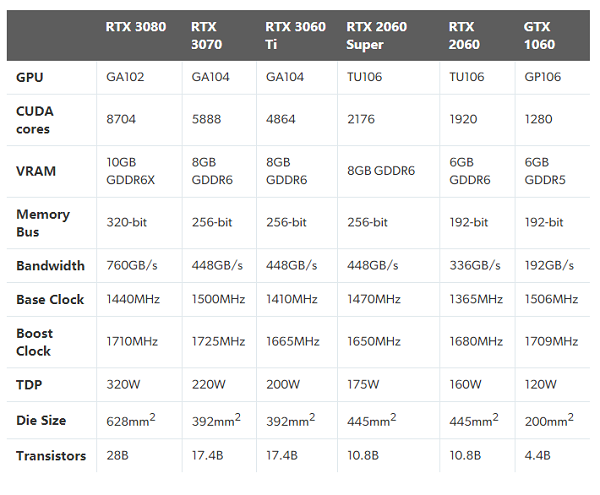Screen dimensions: 600x495
Task: Select the VRAM row label
Action: point(36,171)
